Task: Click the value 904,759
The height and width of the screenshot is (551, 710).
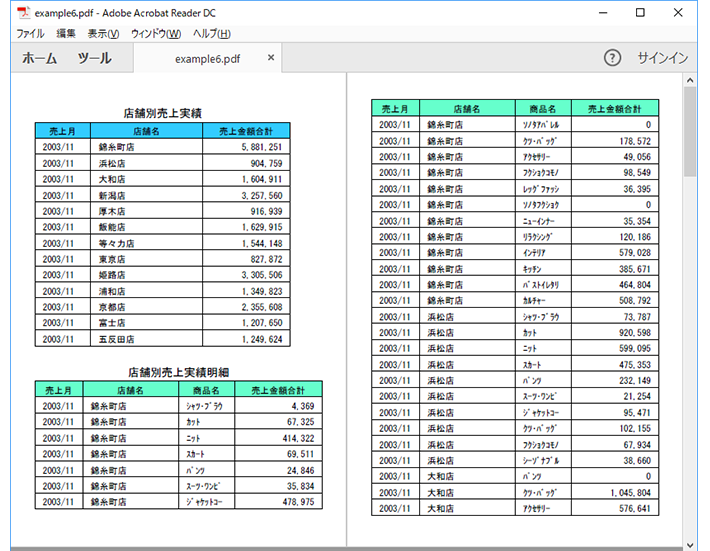Action: [266, 163]
